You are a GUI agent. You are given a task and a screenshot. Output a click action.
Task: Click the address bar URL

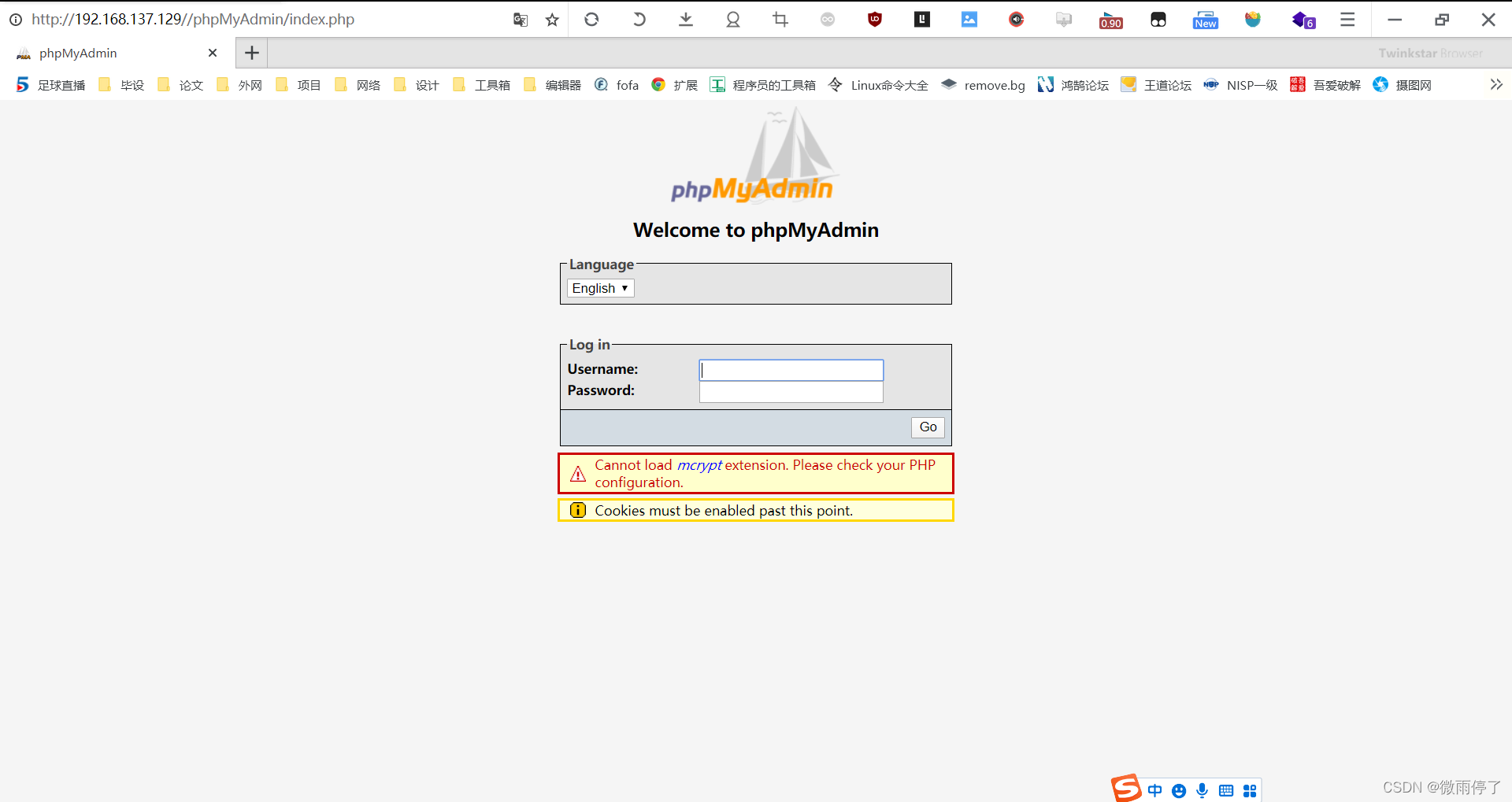click(193, 20)
